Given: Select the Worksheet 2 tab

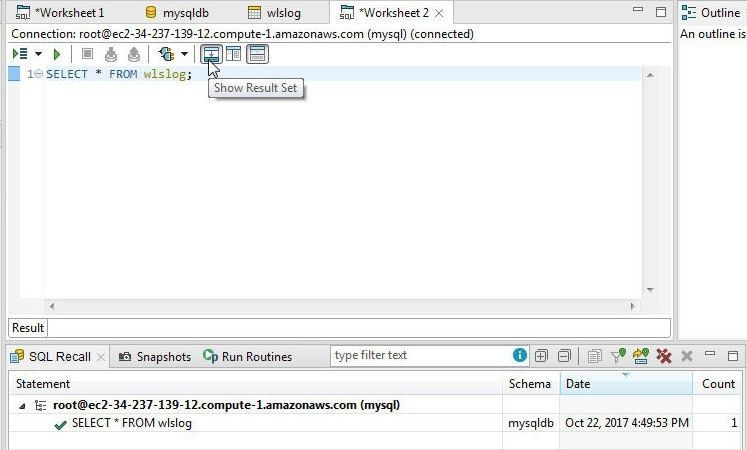Looking at the screenshot, I should click(x=384, y=13).
